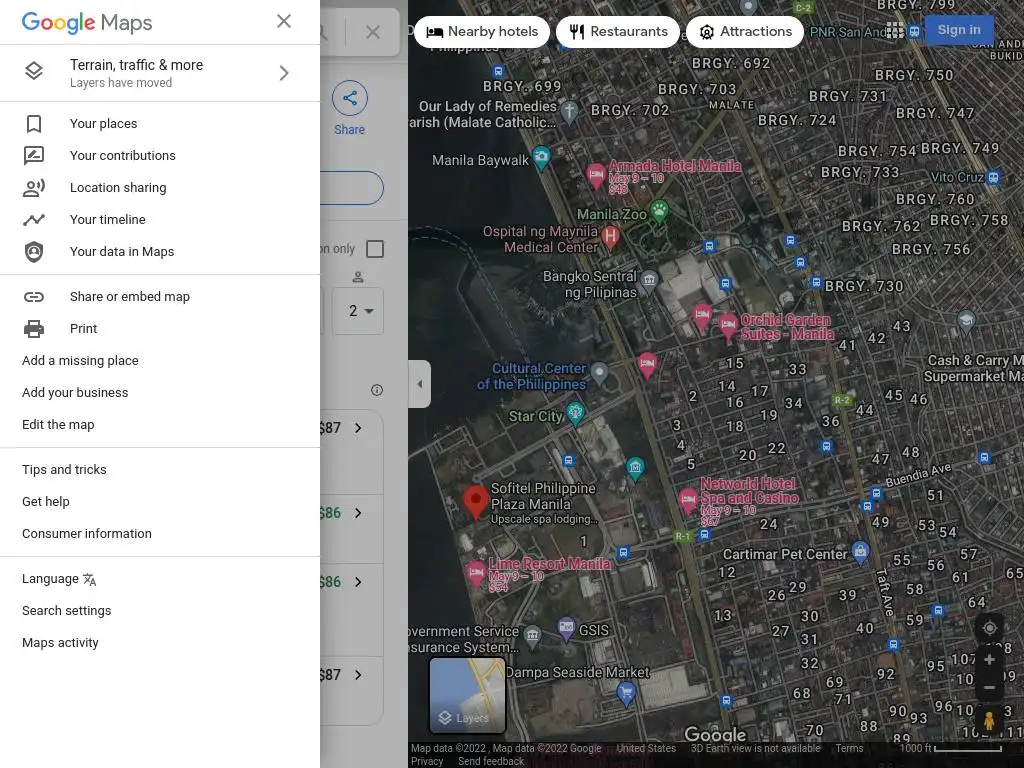
Task: Click the link icon beside Share or embed map
Action: point(34,297)
